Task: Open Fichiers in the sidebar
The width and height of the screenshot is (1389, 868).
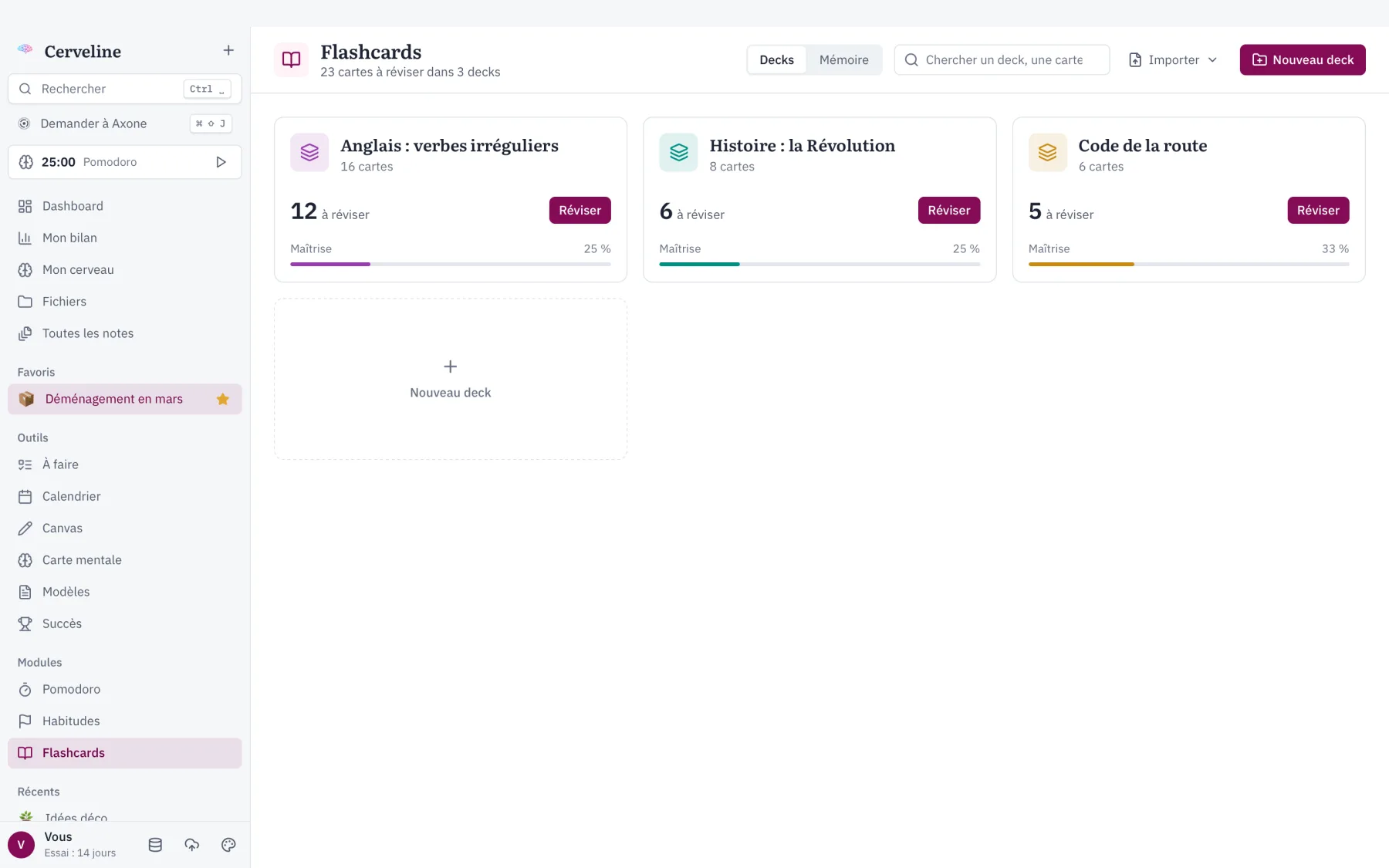Action: click(x=125, y=302)
